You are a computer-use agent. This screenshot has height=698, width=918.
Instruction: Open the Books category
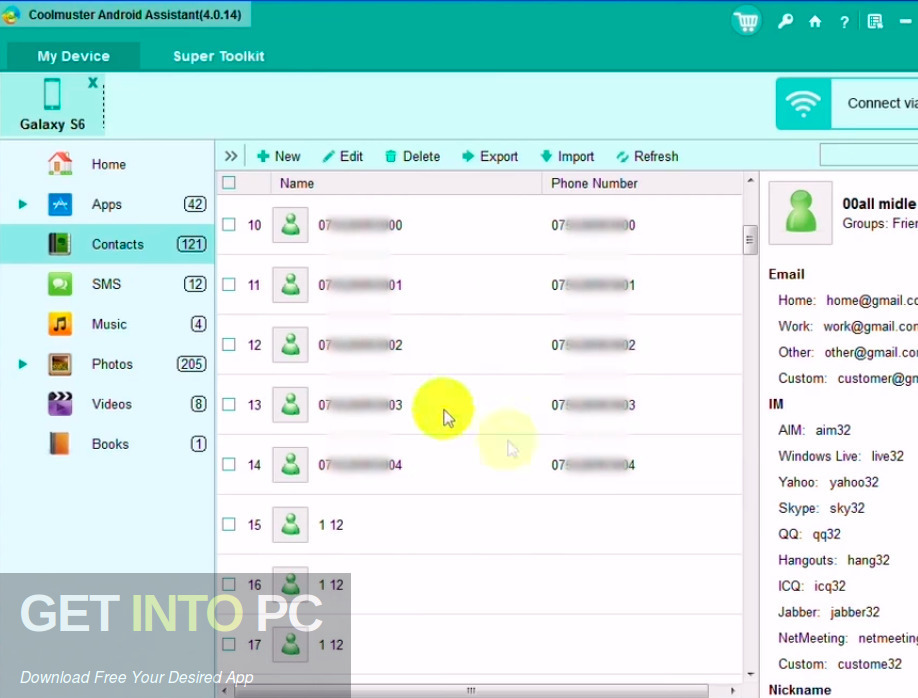[107, 444]
